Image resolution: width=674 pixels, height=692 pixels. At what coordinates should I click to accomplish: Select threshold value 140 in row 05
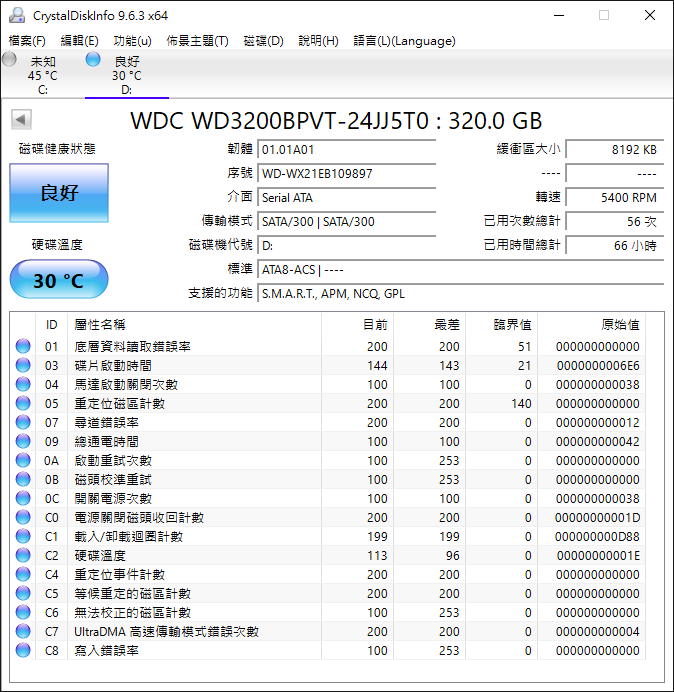(521, 403)
